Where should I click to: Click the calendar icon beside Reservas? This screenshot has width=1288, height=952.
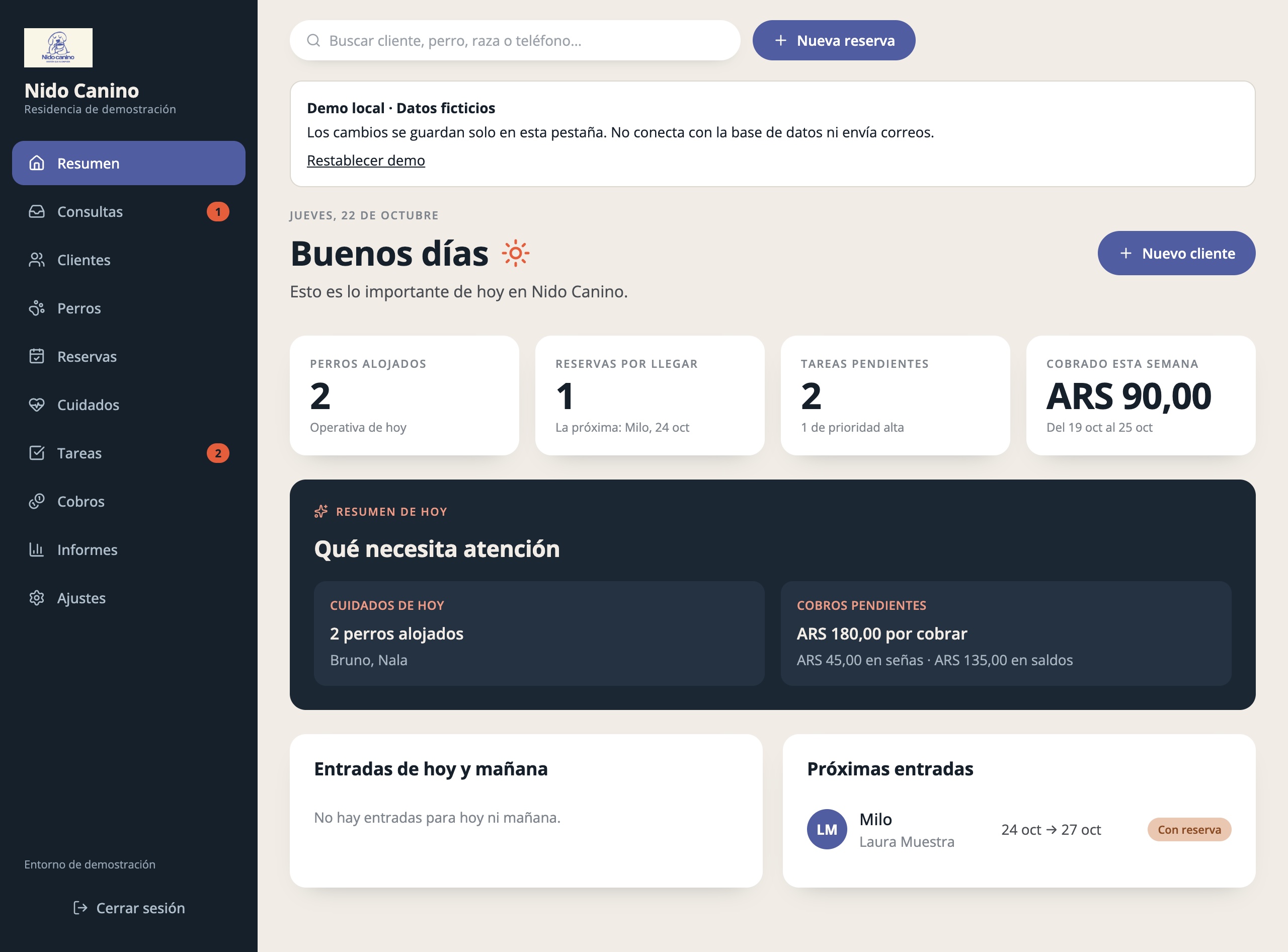[x=36, y=356]
